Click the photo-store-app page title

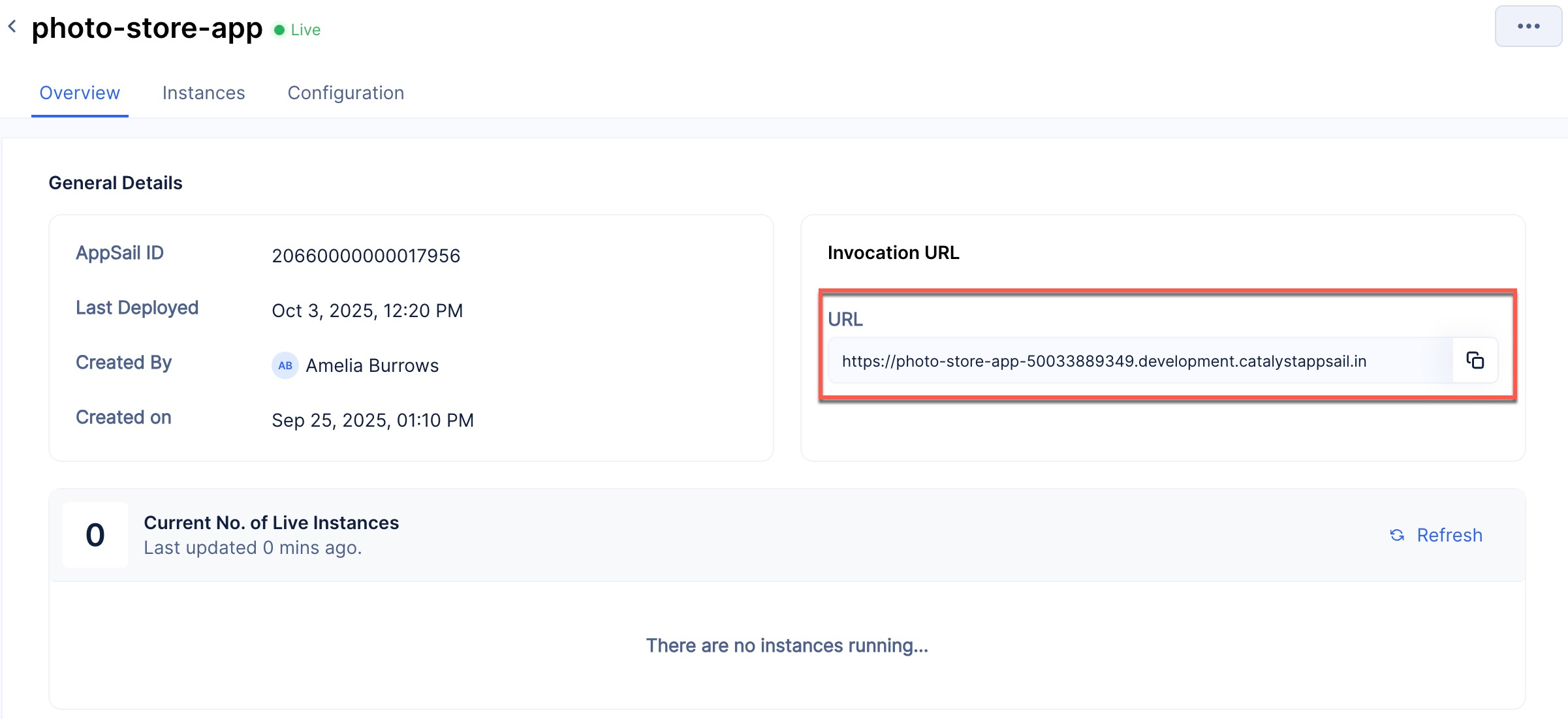pos(147,28)
